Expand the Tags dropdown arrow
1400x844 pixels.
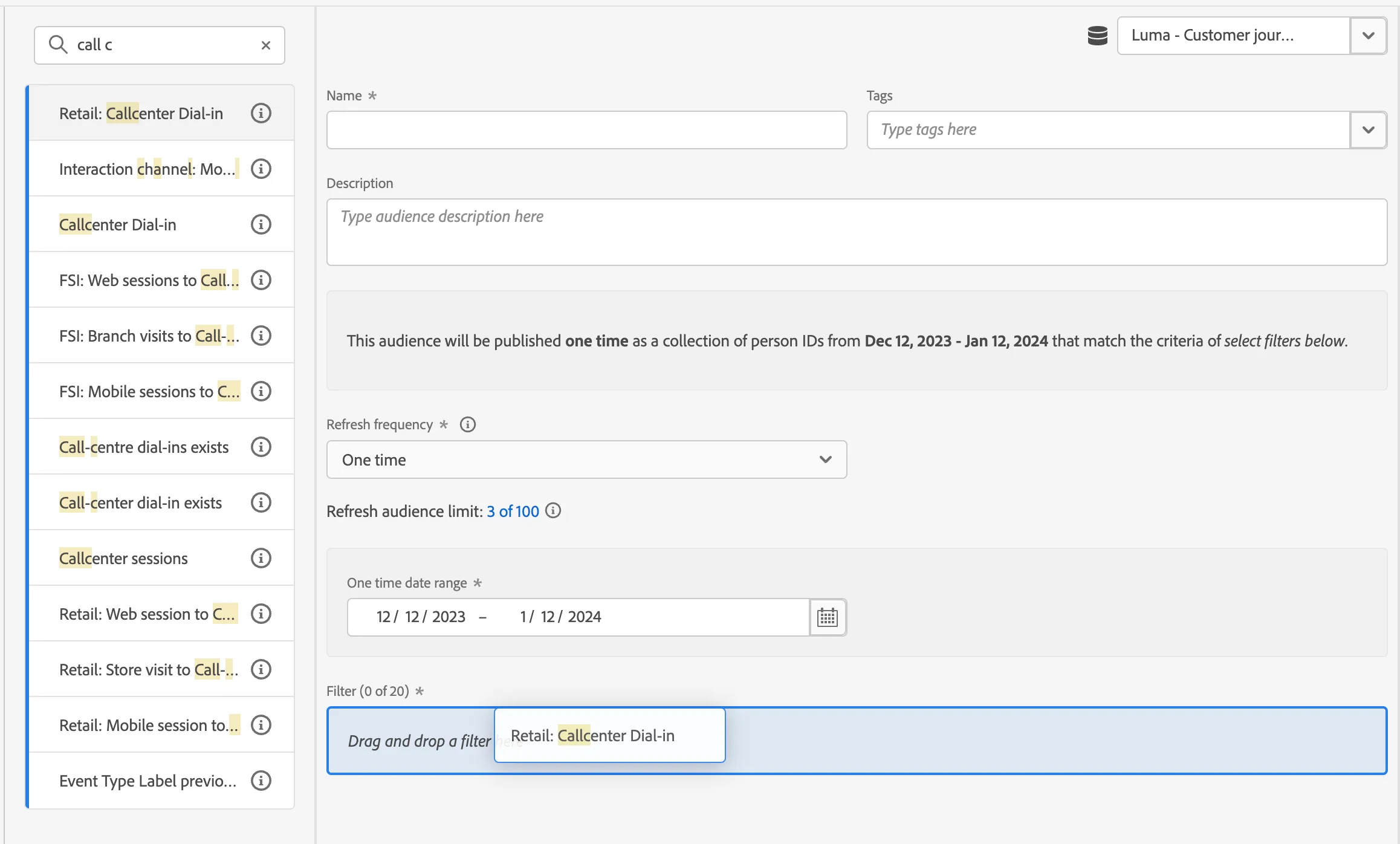(1369, 130)
